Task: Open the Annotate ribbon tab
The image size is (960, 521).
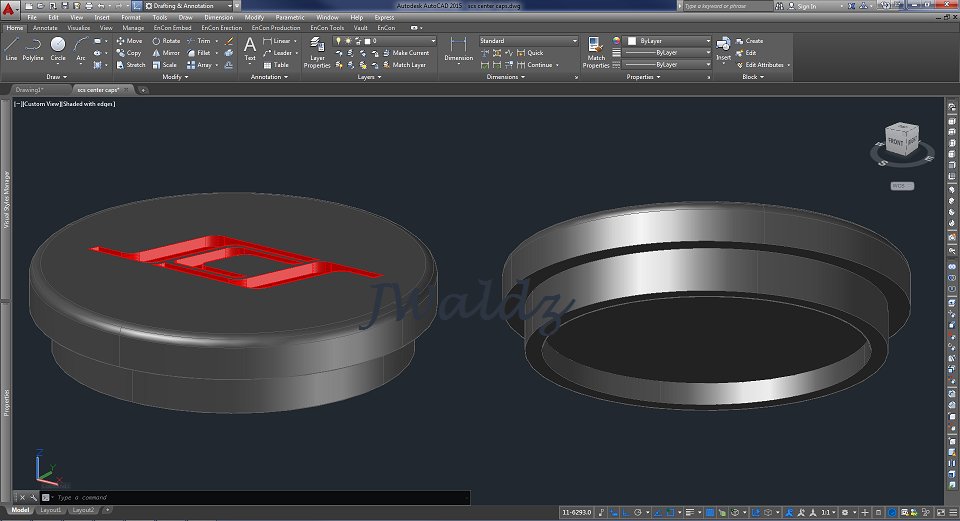Action: click(x=45, y=28)
